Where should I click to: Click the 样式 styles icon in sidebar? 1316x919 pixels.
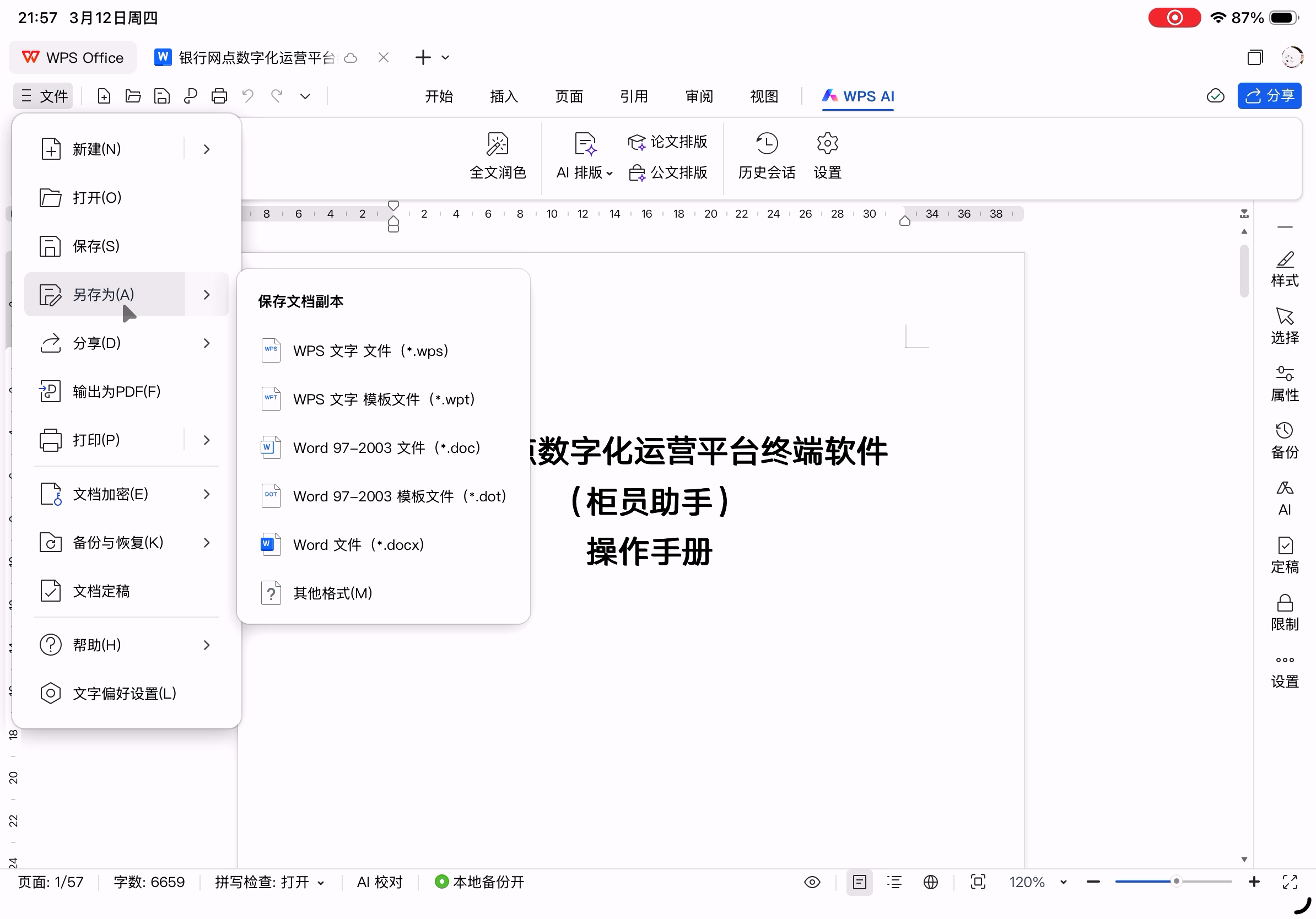click(1284, 269)
